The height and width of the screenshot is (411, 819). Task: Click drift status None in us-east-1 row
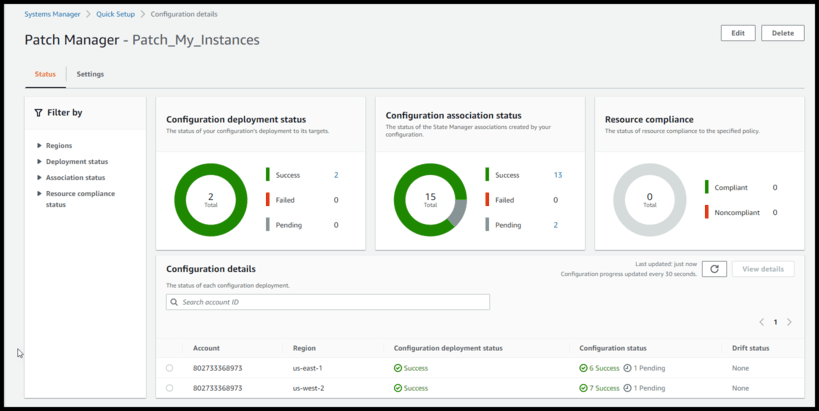(740, 368)
